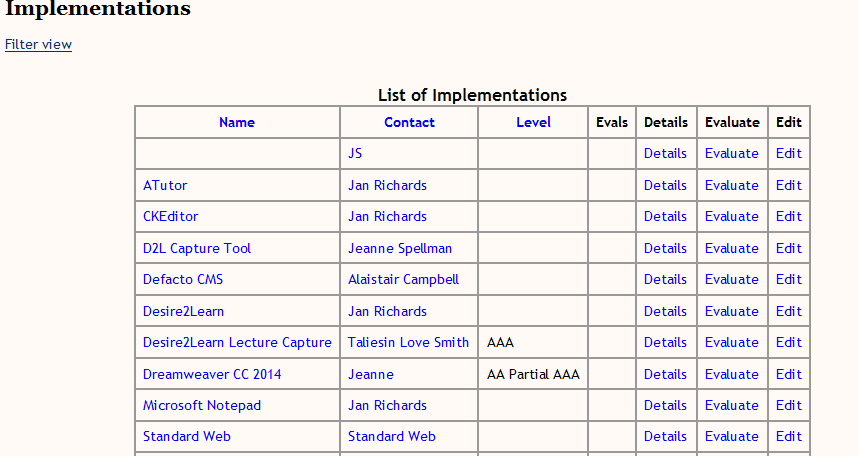Click Evaluate in Microsoft Notepad row
Screen dimensions: 859x456
[732, 405]
